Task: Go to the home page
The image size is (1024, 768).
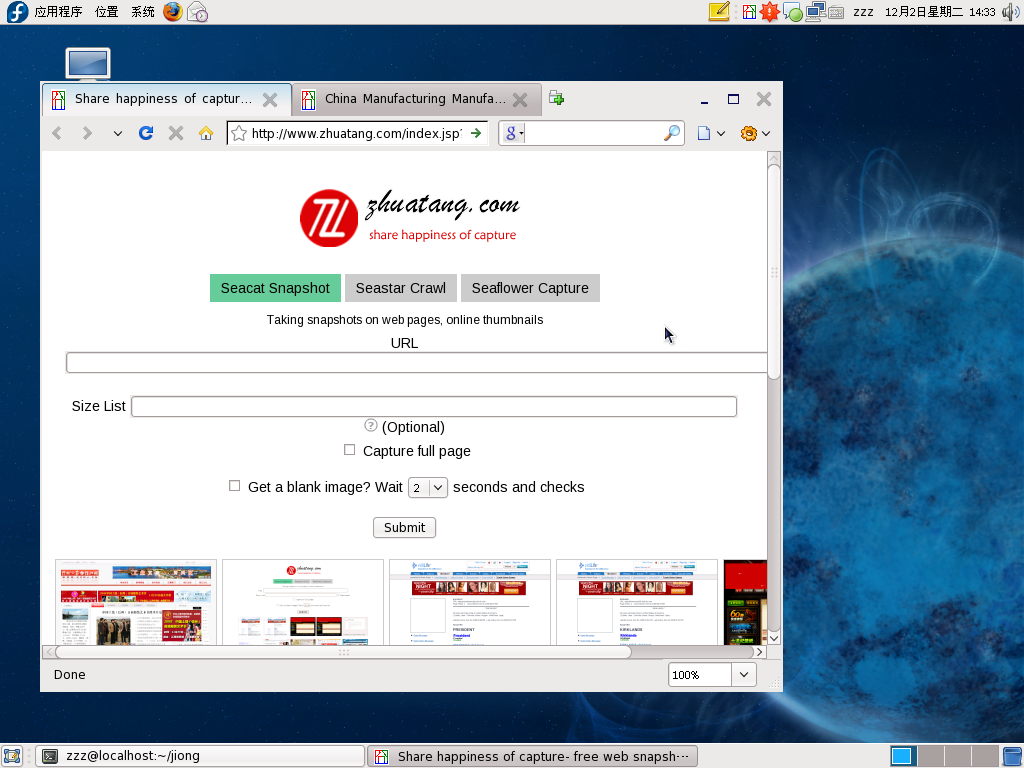Action: coord(206,133)
